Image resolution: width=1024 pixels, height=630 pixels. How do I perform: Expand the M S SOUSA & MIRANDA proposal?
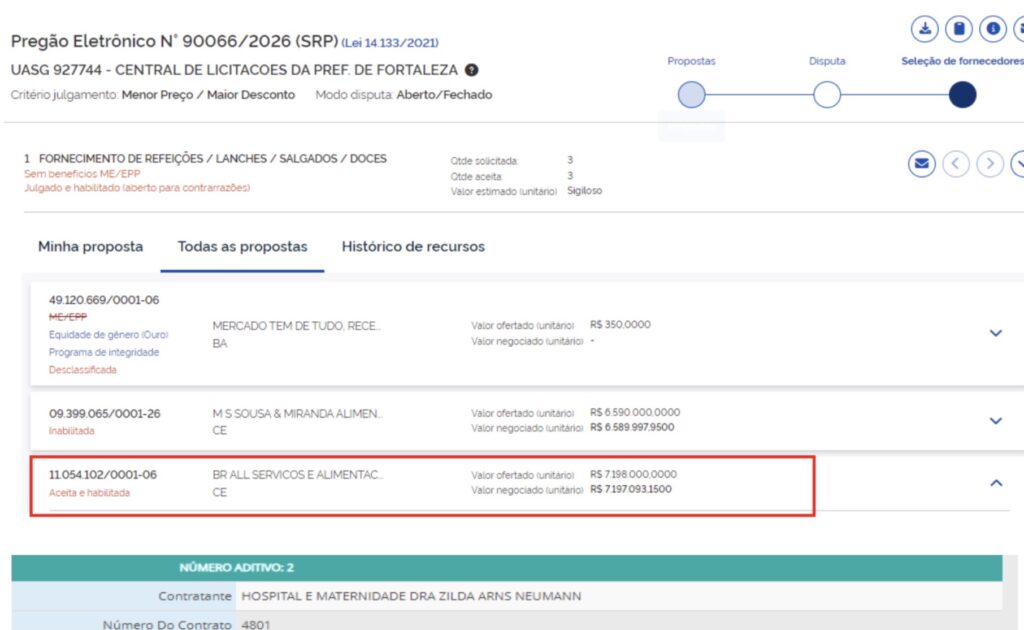(995, 421)
